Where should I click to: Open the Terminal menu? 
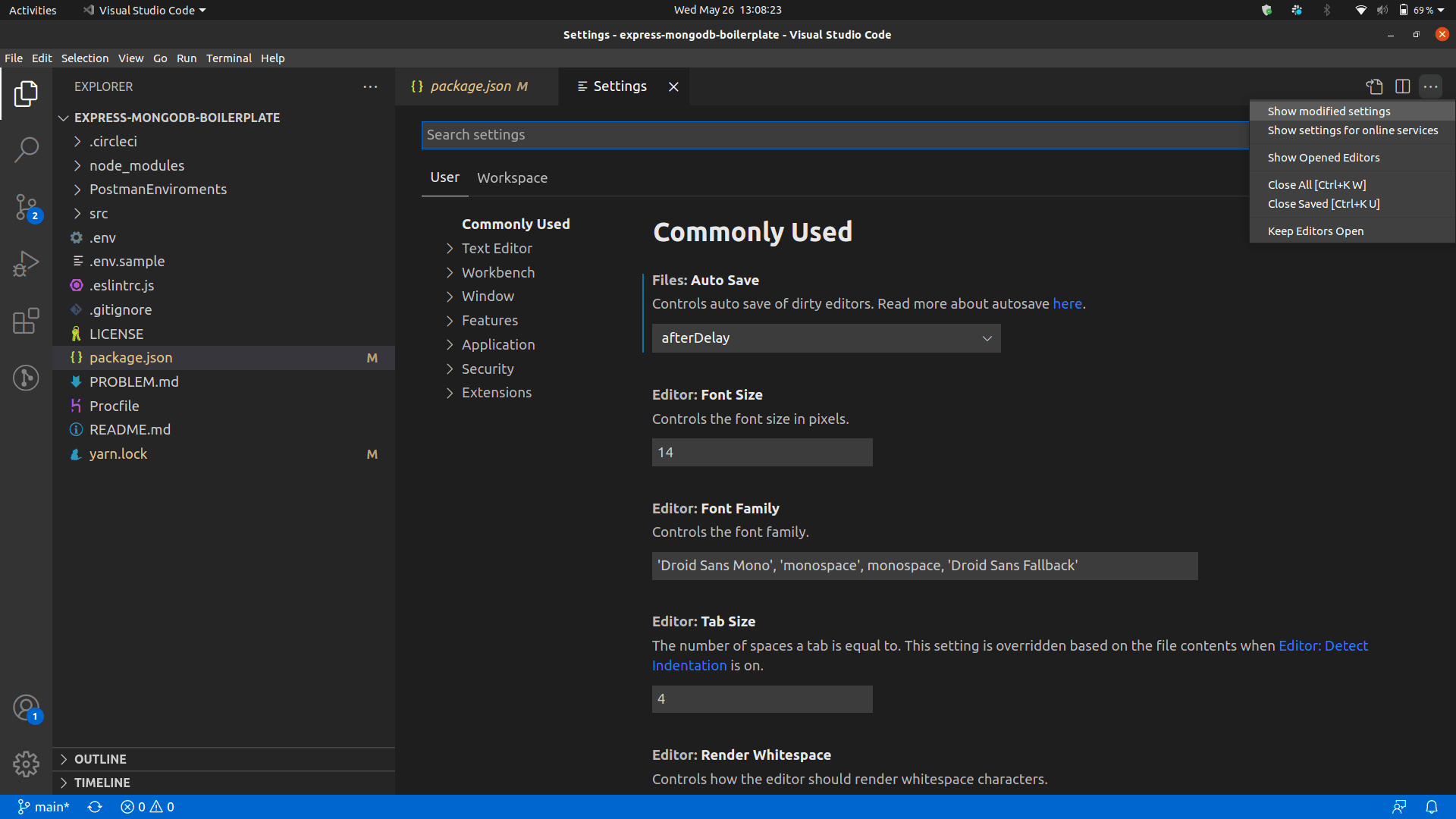(228, 58)
